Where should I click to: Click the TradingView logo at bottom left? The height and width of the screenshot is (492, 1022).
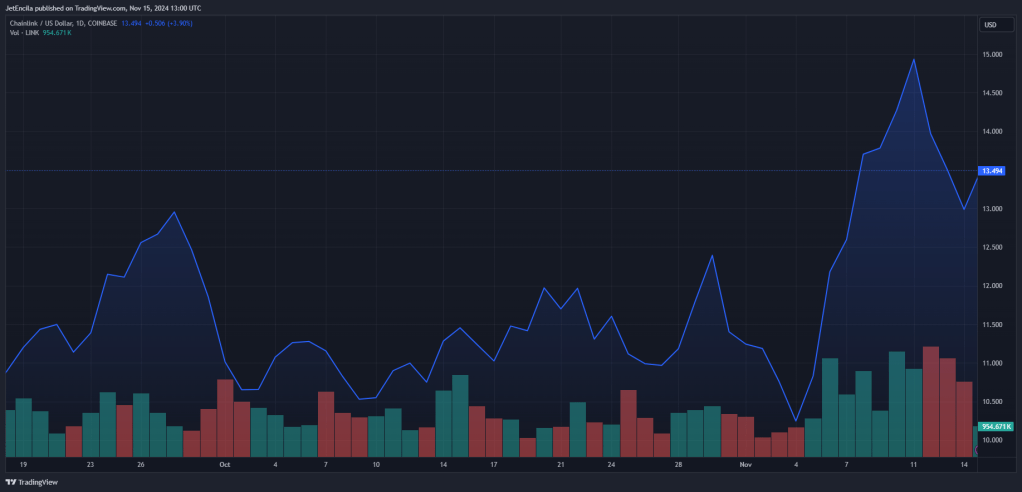(x=31, y=482)
